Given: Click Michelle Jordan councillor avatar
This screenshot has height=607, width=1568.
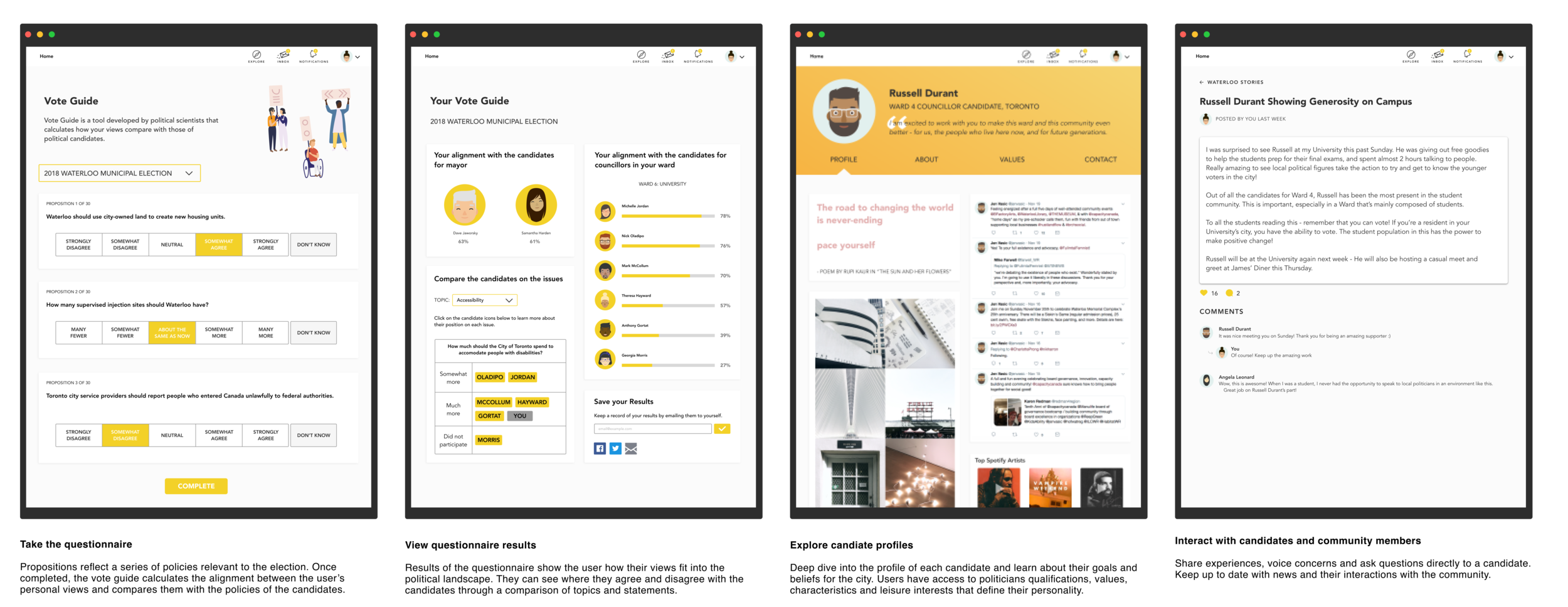Looking at the screenshot, I should 605,211.
